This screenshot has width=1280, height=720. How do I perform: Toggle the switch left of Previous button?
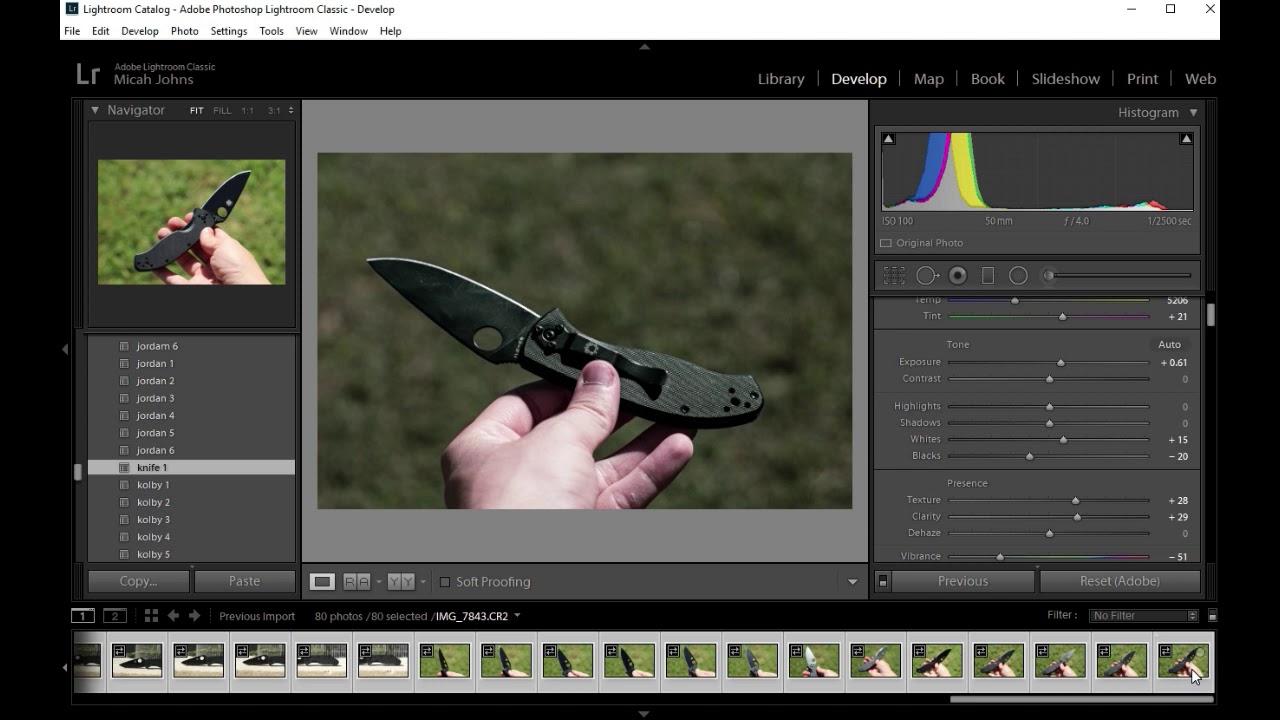[x=882, y=581]
